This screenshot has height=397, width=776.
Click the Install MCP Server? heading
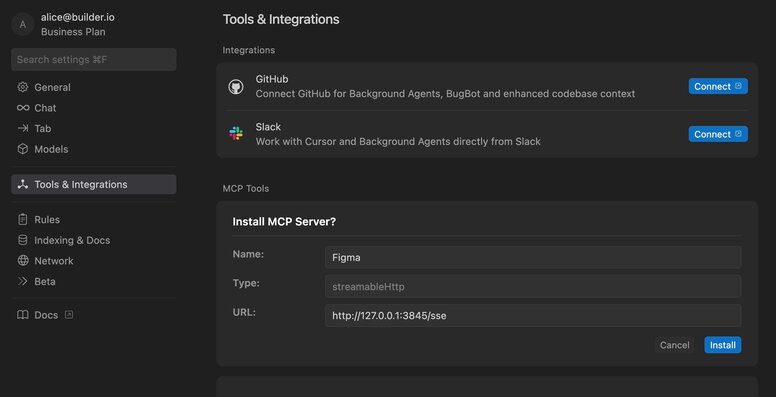[284, 222]
